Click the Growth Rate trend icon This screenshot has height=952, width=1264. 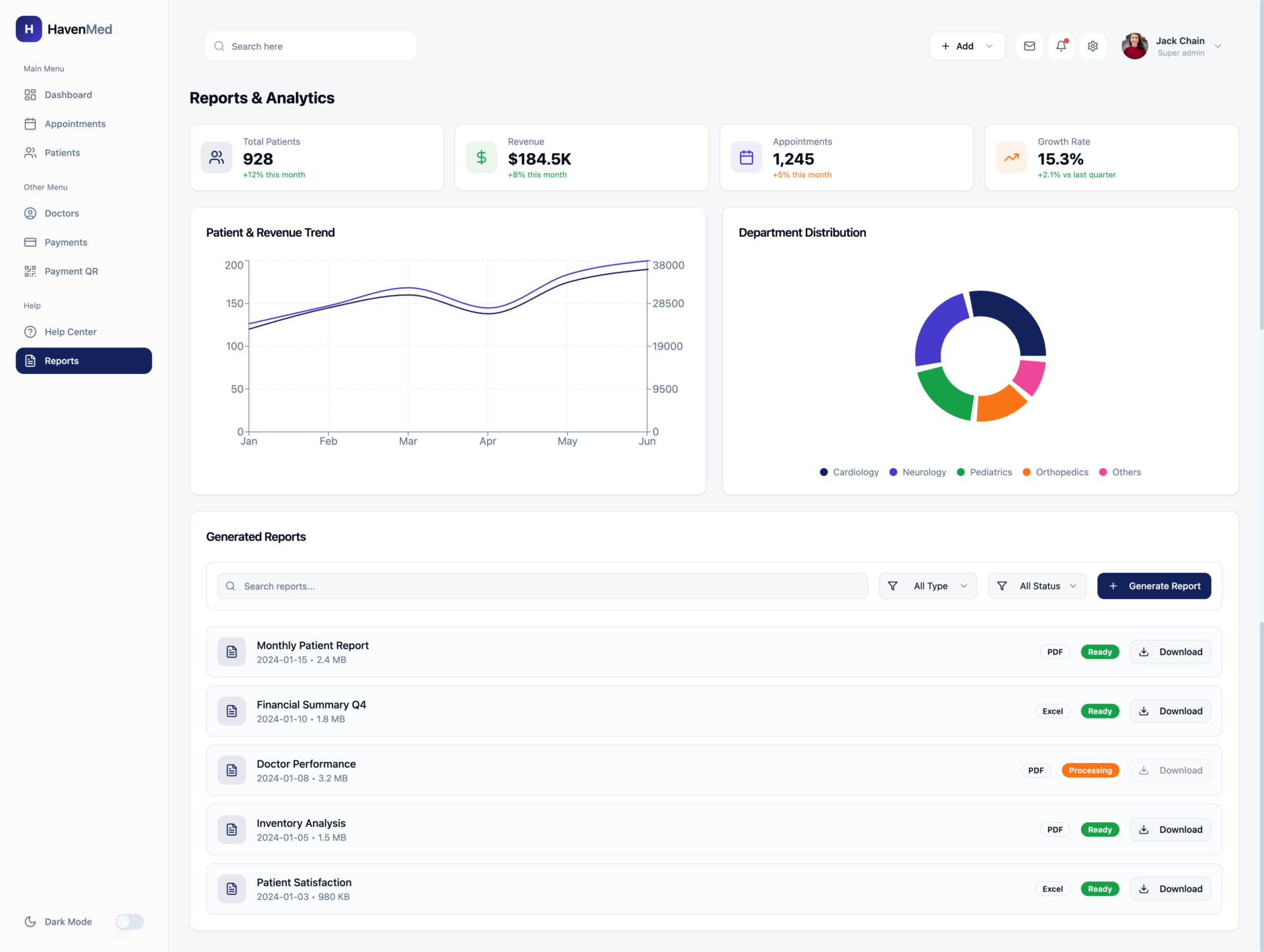pos(1011,157)
